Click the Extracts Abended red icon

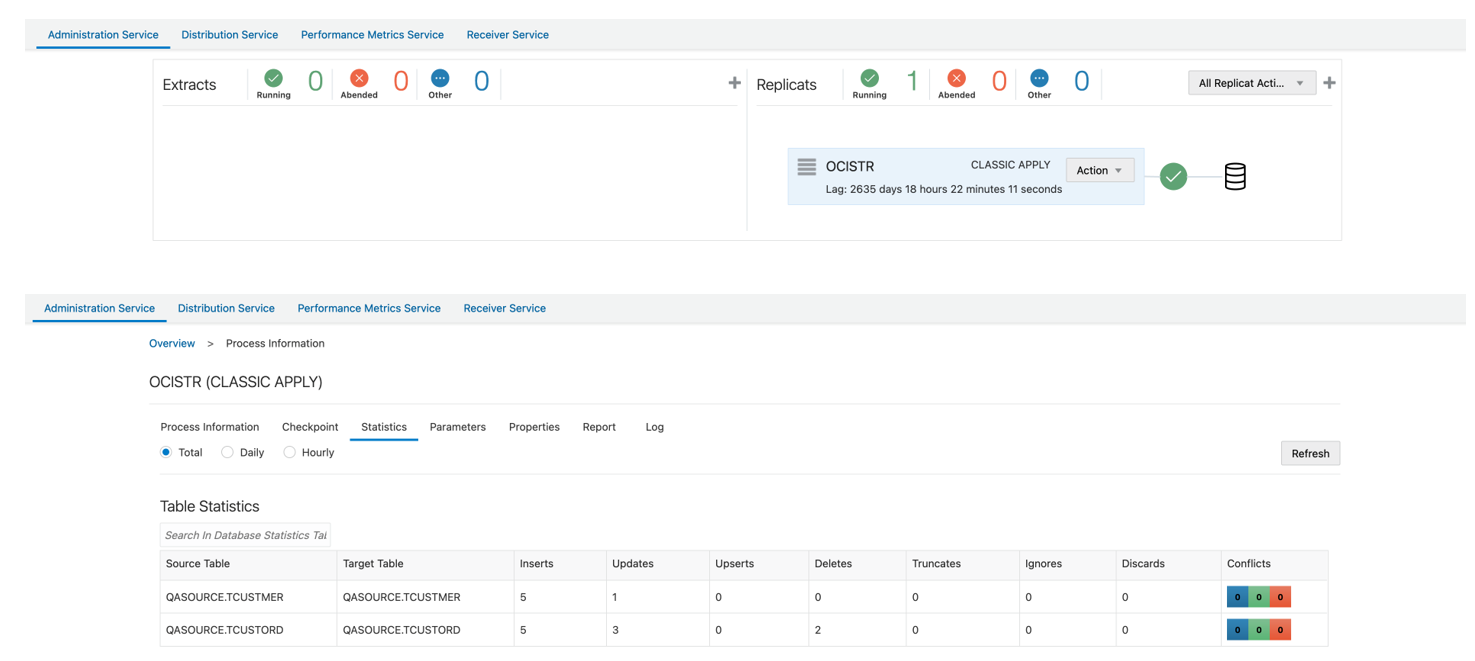[x=359, y=77]
